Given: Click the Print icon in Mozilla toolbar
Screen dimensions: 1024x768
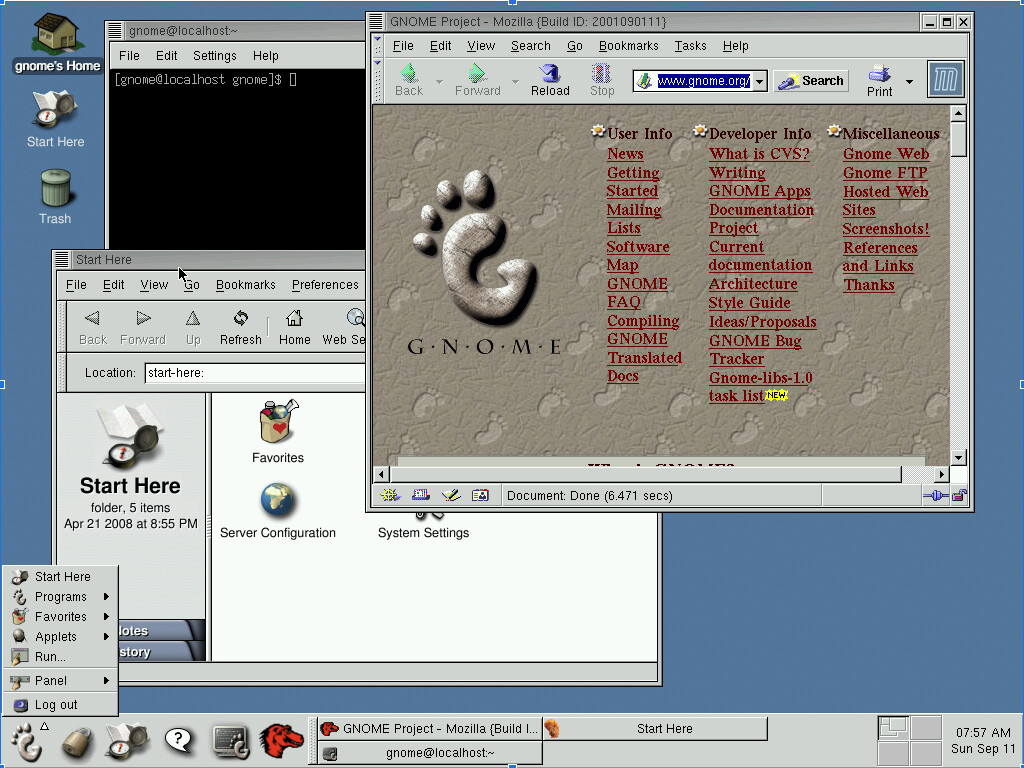Looking at the screenshot, I should [x=879, y=79].
